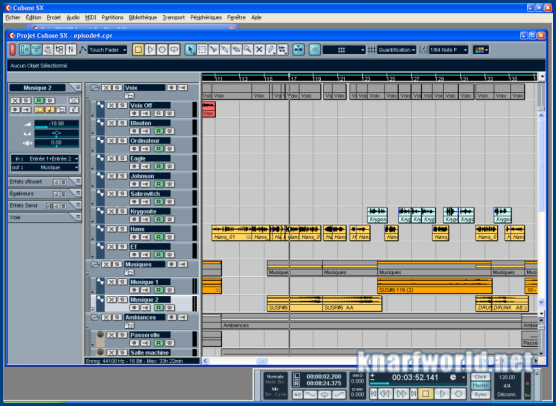Open the Bibliothèque menu
The height and width of the screenshot is (406, 556).
point(143,17)
